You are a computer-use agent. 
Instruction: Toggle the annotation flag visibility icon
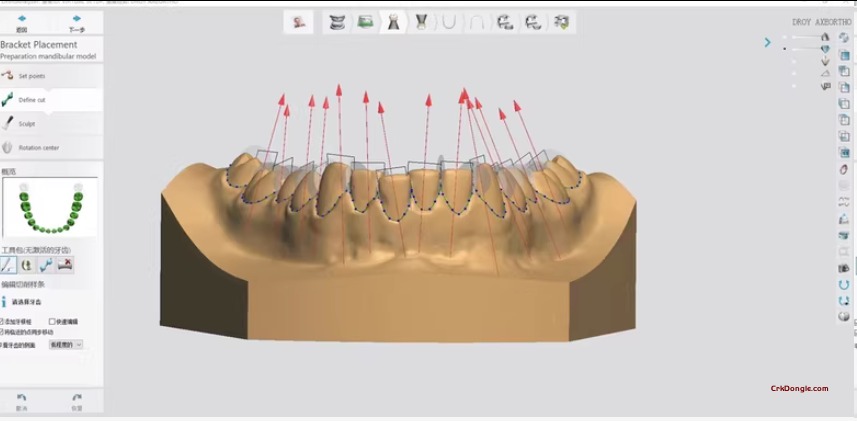825,86
